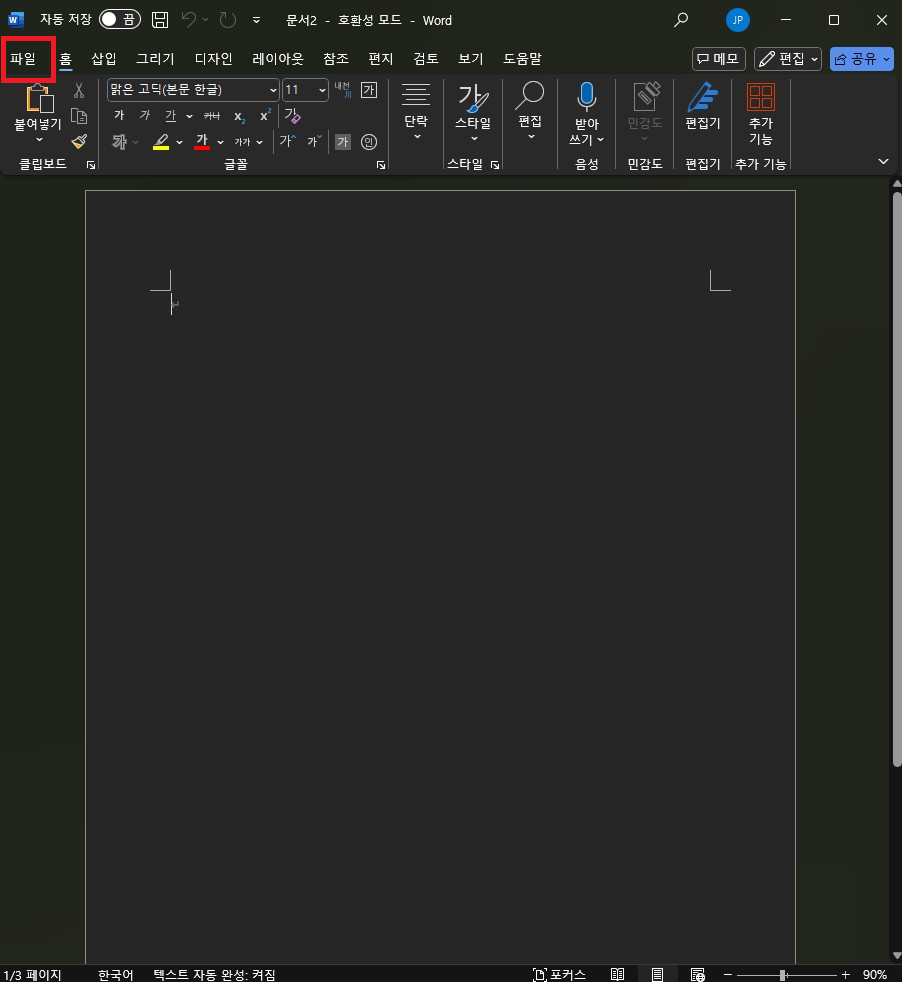902x982 pixels.
Task: Click the Comments (메모) button
Action: [x=718, y=59]
